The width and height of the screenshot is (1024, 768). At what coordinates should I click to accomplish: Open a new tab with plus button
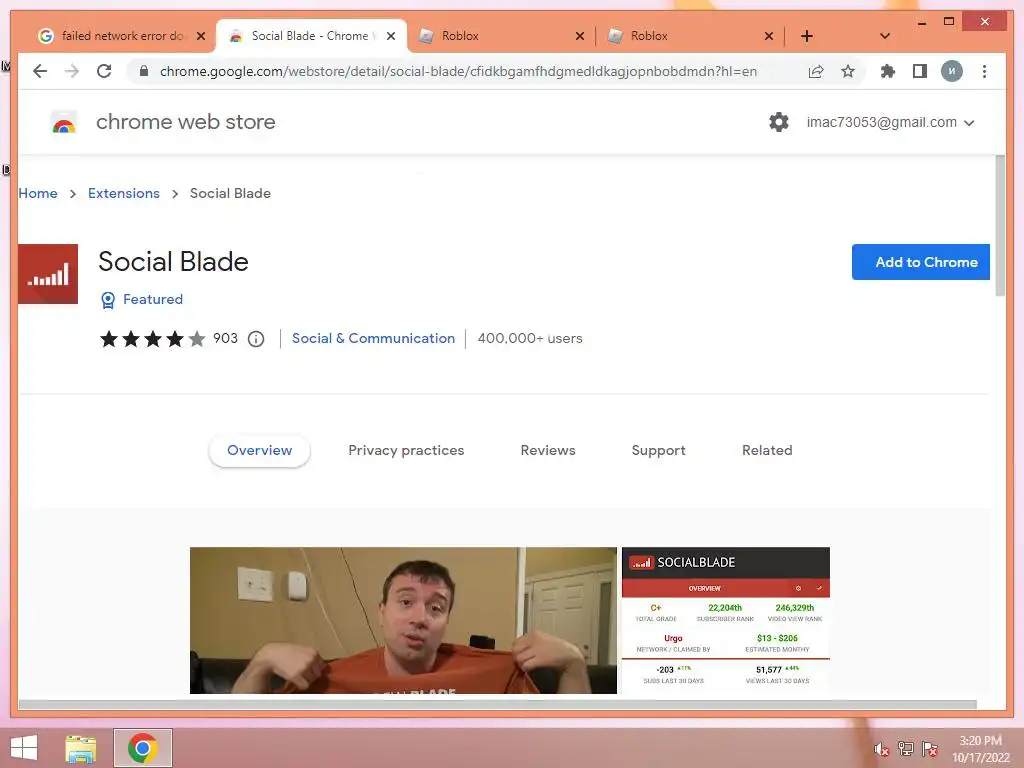[807, 36]
